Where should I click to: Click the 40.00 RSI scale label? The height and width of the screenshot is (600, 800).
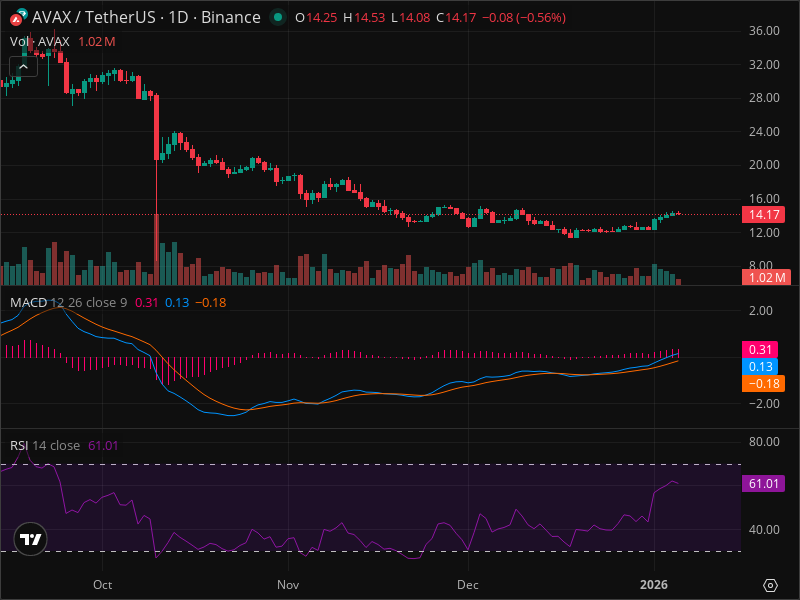coord(764,530)
